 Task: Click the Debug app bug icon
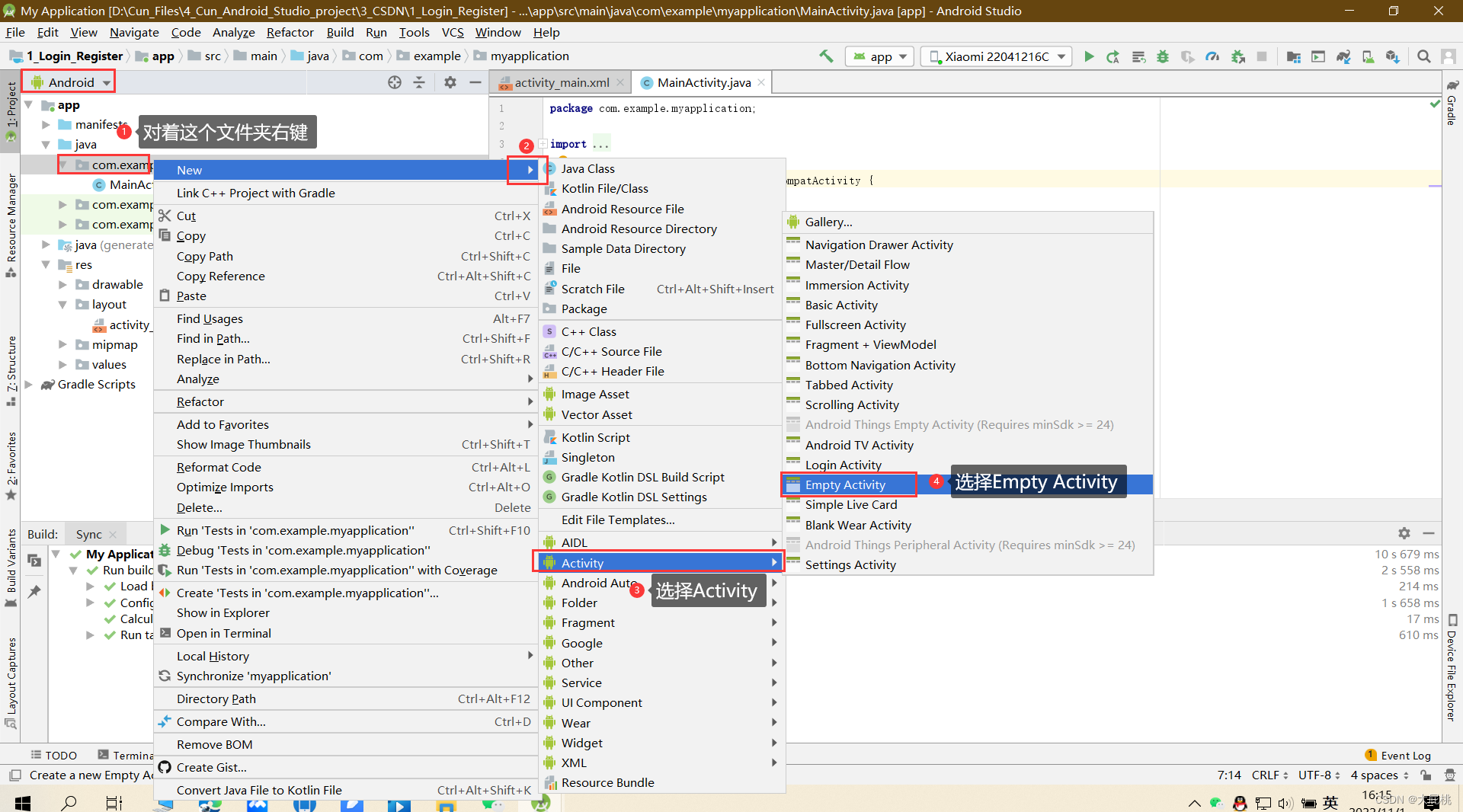point(1163,56)
